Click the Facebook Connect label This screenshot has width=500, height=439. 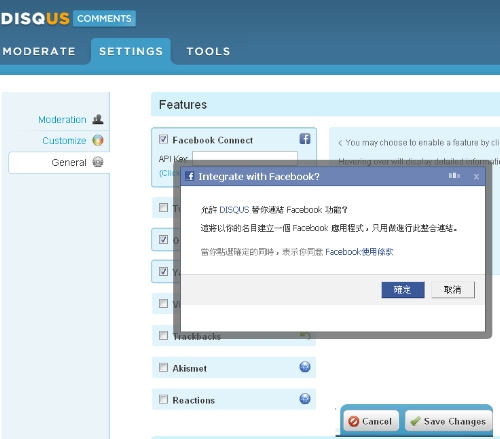213,140
